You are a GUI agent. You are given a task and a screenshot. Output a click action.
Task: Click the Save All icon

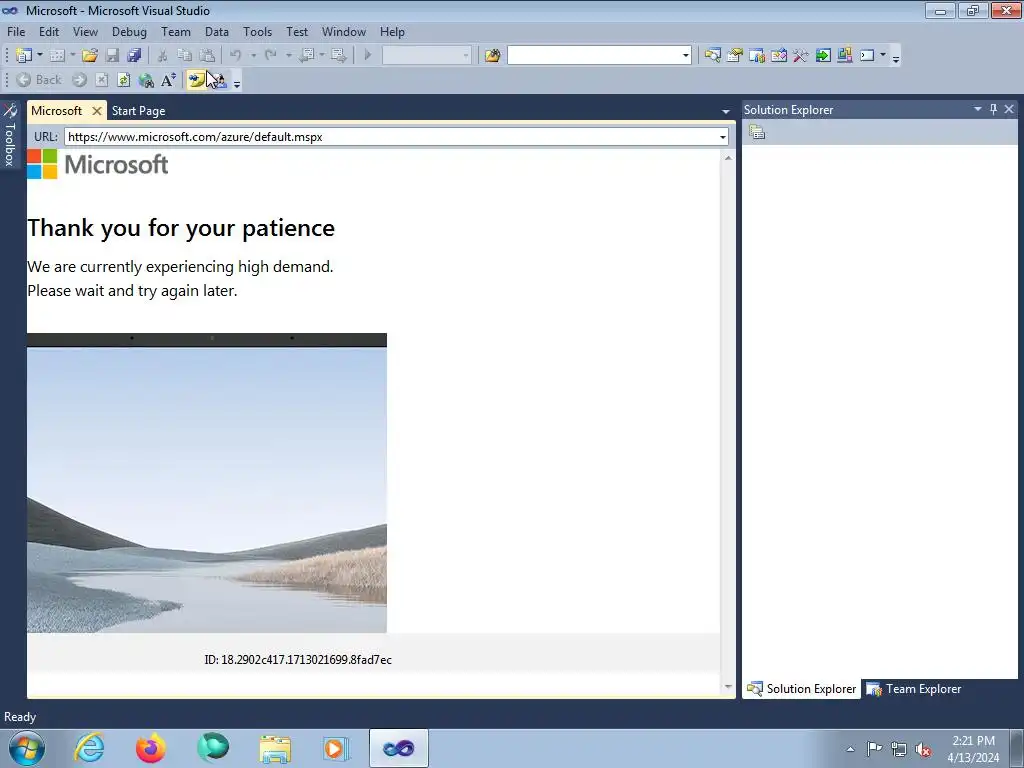(135, 56)
